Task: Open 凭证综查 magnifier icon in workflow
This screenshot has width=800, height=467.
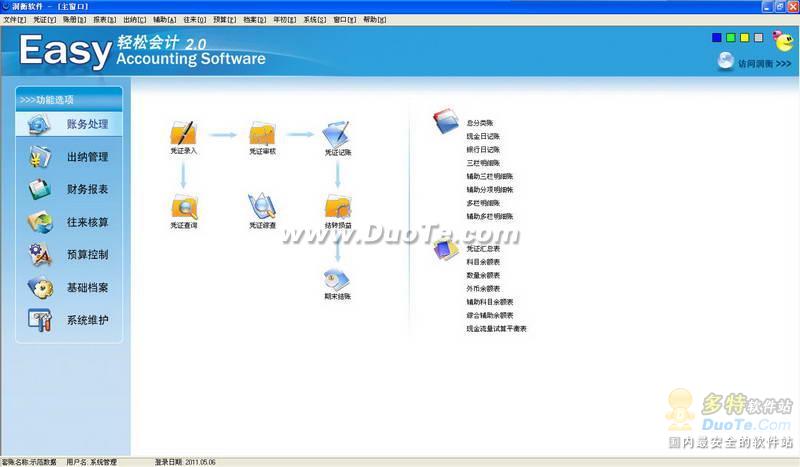Action: (262, 211)
